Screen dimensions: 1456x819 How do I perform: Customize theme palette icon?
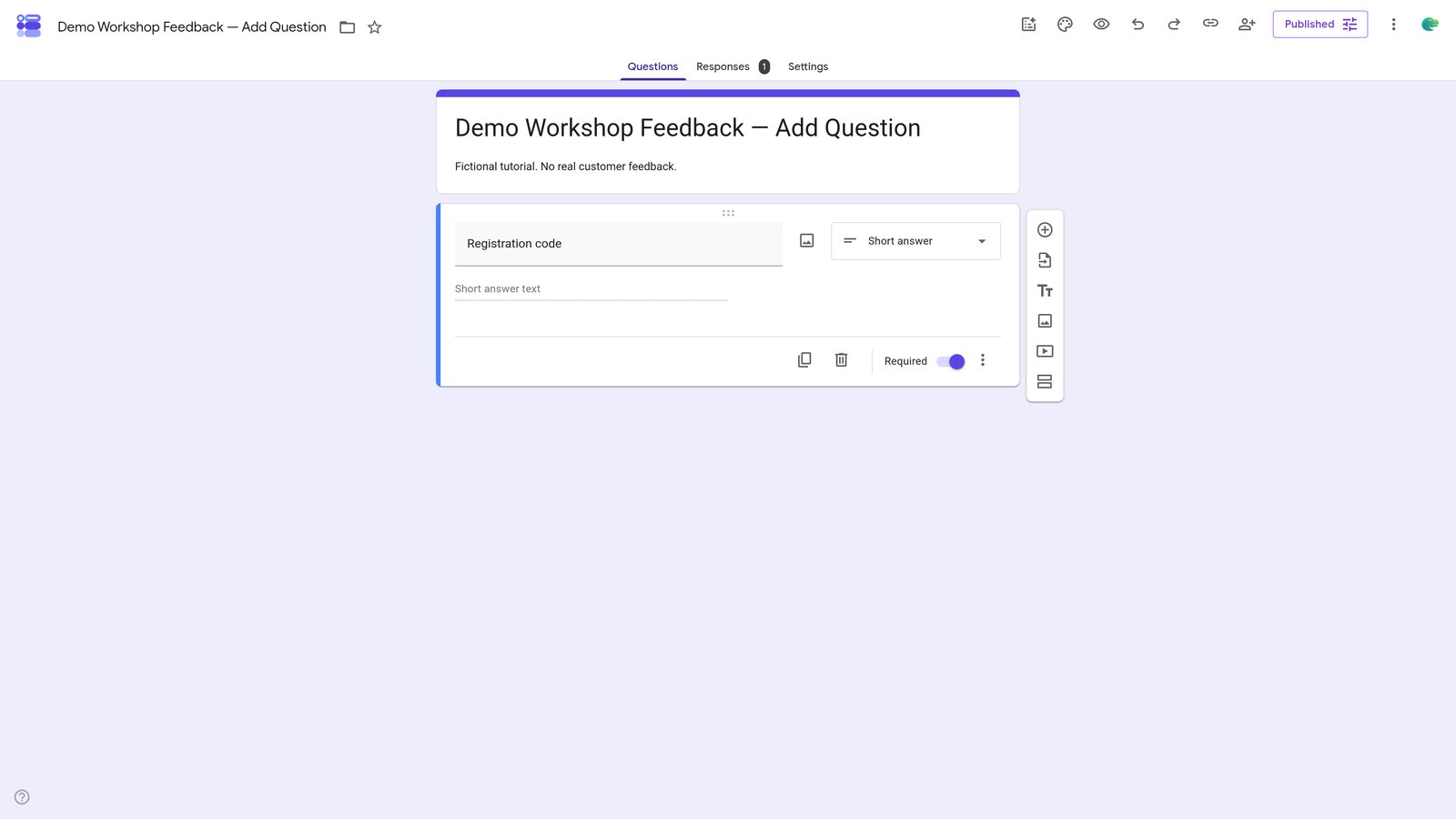click(1065, 25)
